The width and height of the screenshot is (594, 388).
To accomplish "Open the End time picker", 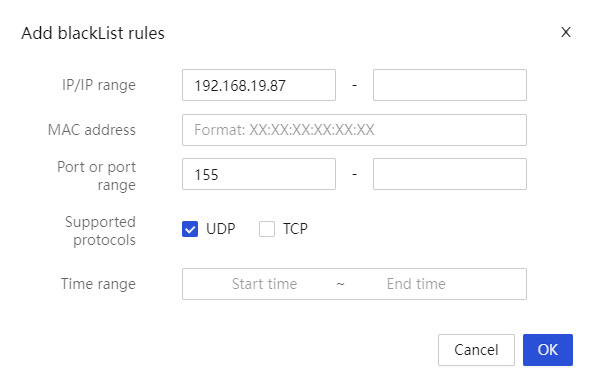I will point(416,284).
